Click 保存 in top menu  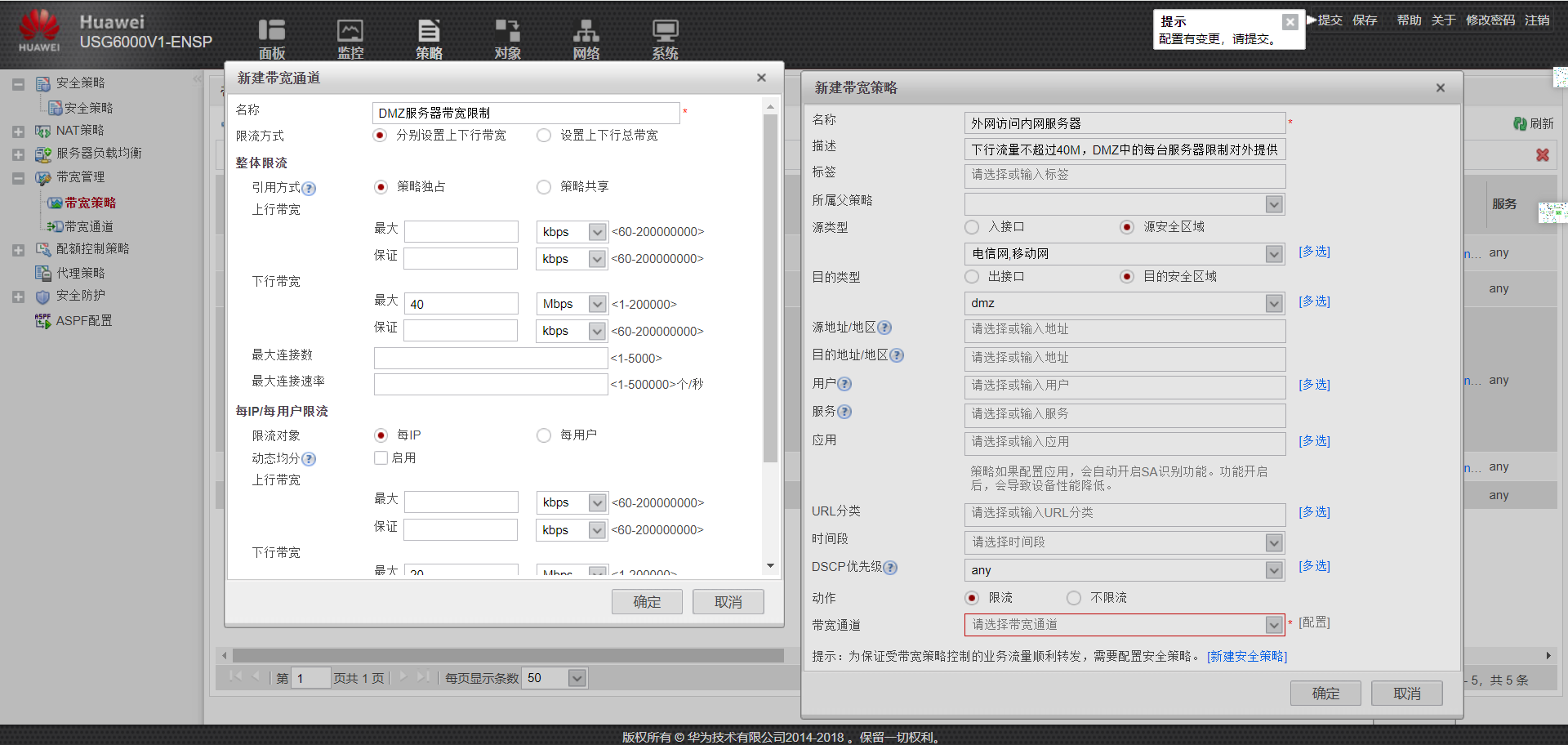[x=1365, y=20]
